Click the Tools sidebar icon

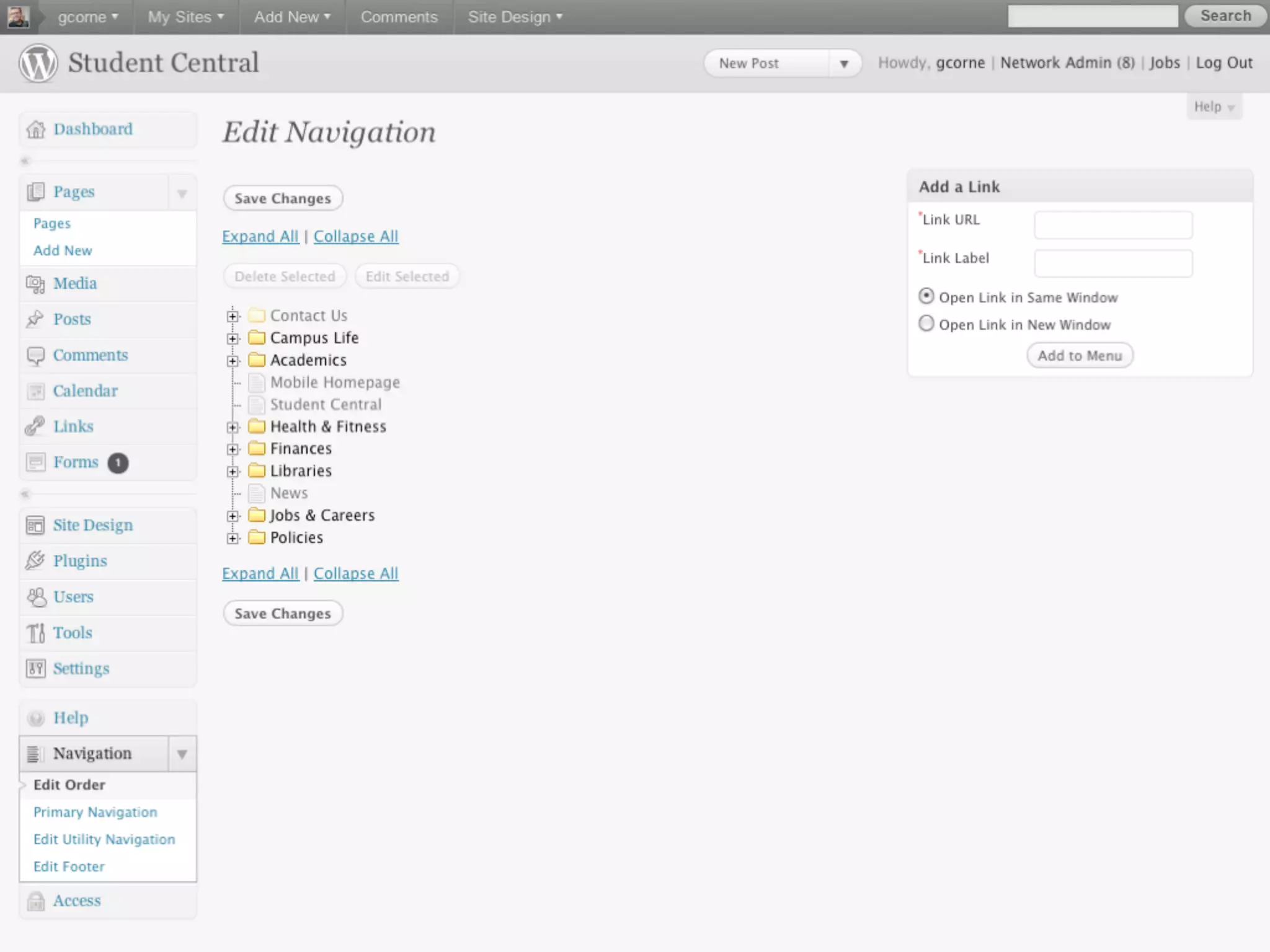35,633
